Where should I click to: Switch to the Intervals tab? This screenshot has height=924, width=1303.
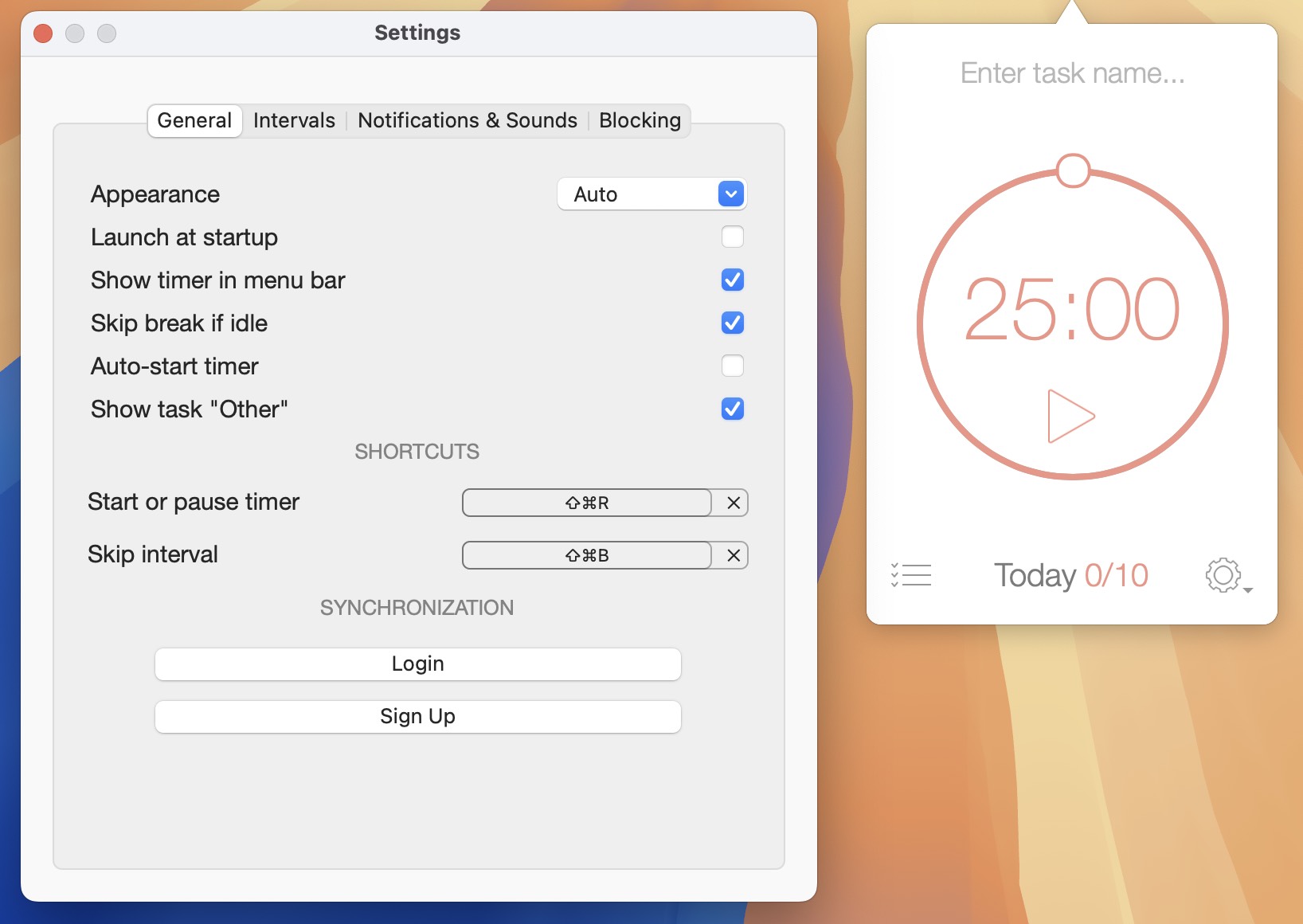(x=294, y=120)
